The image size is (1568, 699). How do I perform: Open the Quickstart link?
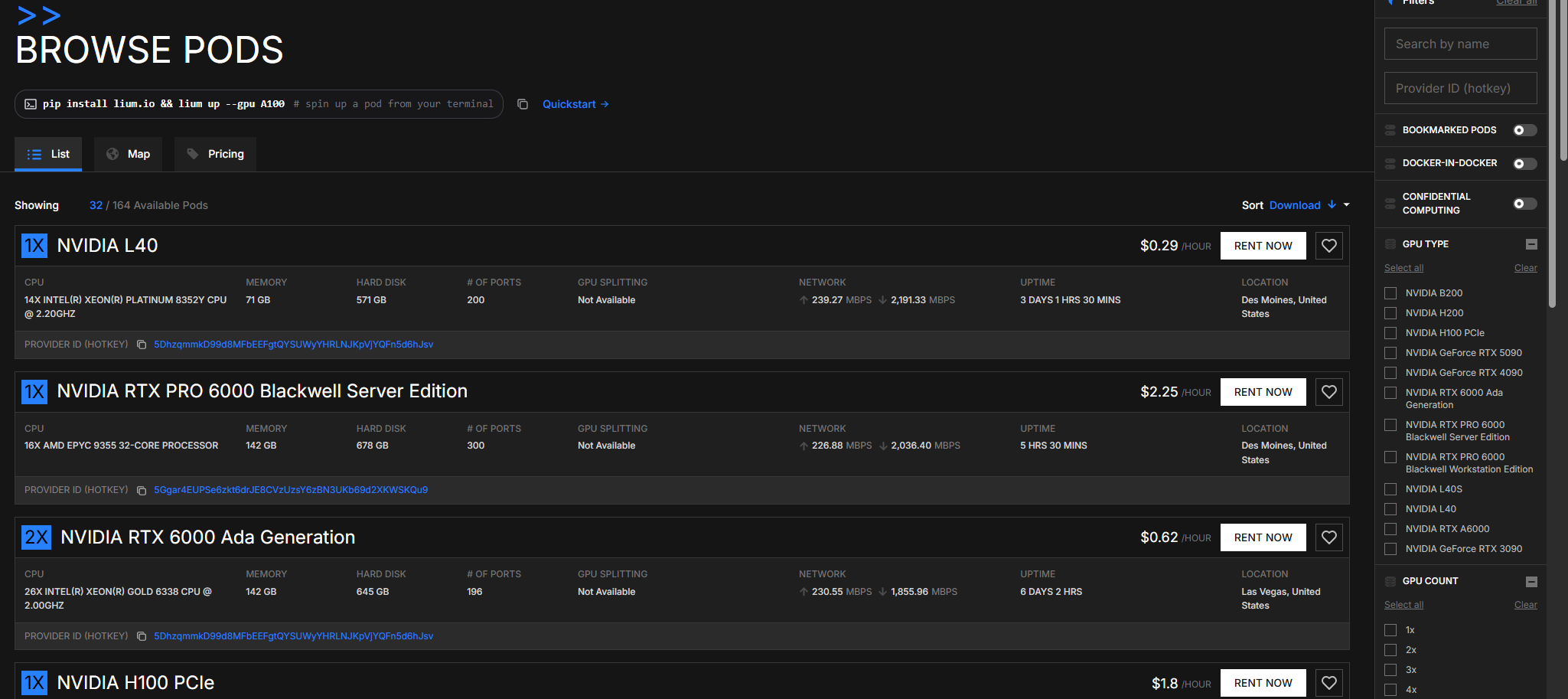pyautogui.click(x=575, y=104)
